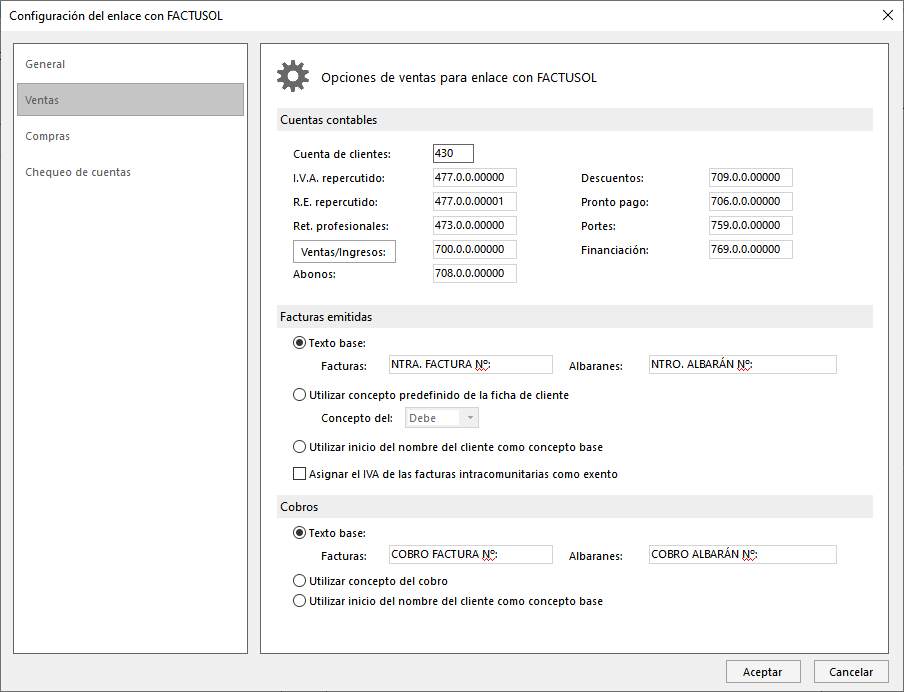Open the General section

tap(130, 64)
